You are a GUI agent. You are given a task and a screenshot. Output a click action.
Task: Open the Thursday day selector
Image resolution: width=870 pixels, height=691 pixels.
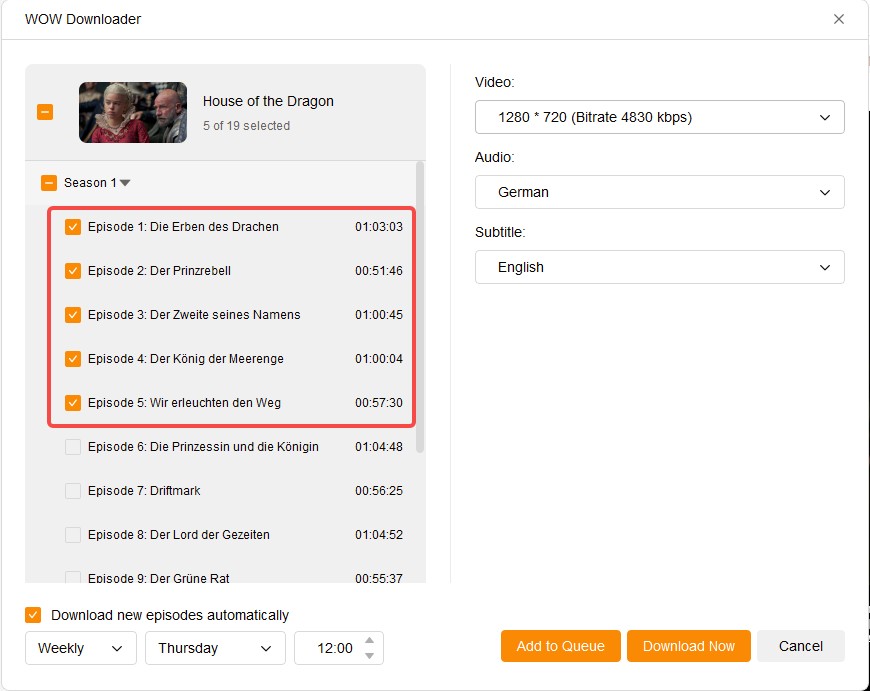click(x=214, y=648)
